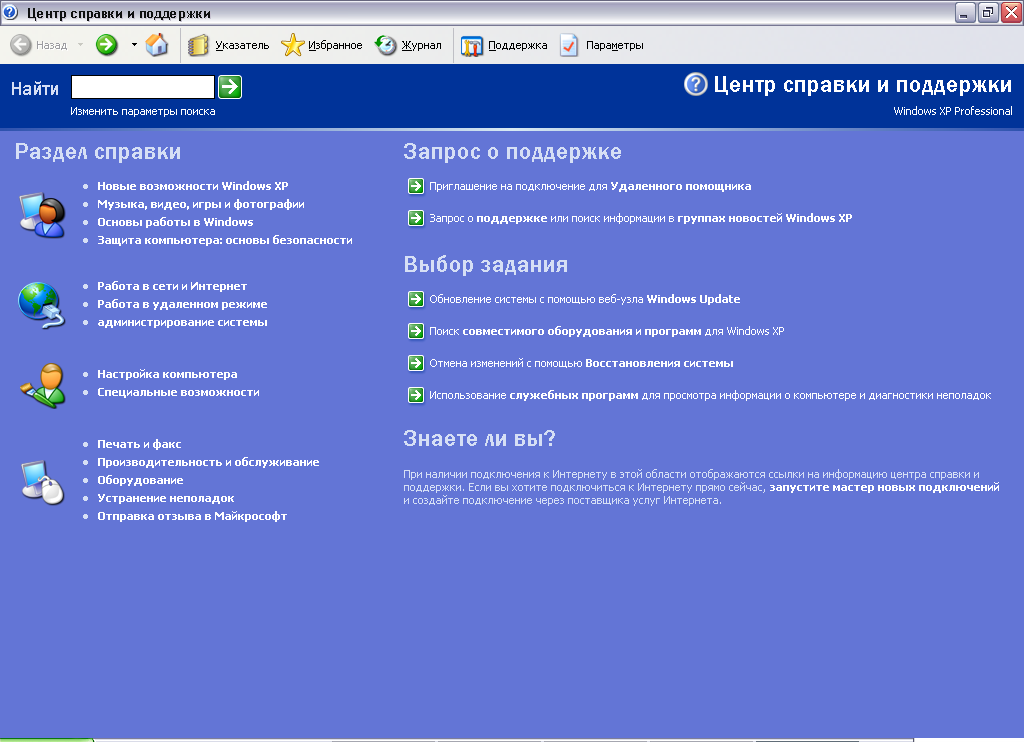1024x742 pixels.
Task: Open 'Работа в удаленном режиме'
Action: tap(182, 304)
